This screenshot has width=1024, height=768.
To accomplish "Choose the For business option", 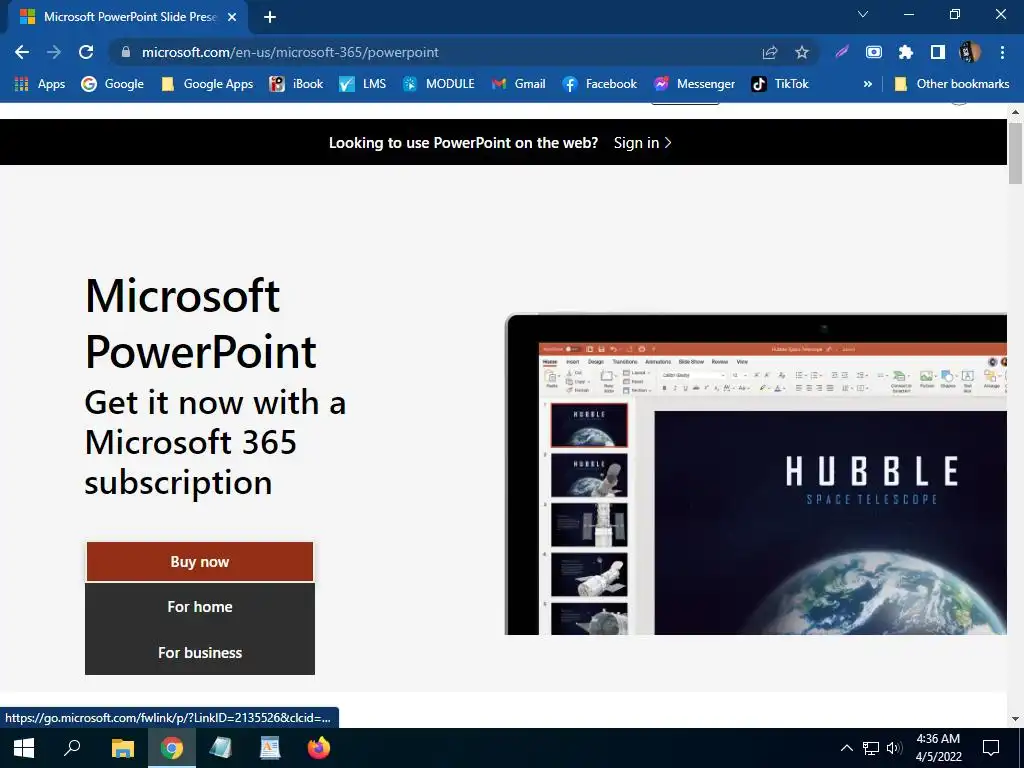I will [200, 652].
